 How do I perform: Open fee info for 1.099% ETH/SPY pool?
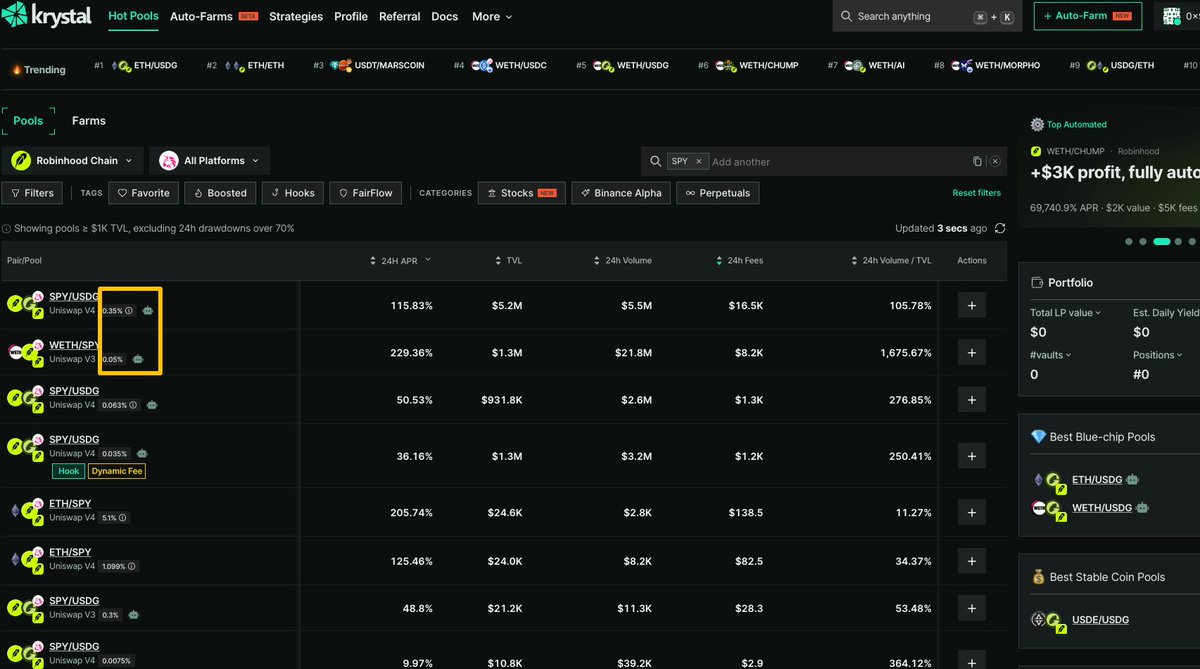pos(132,566)
